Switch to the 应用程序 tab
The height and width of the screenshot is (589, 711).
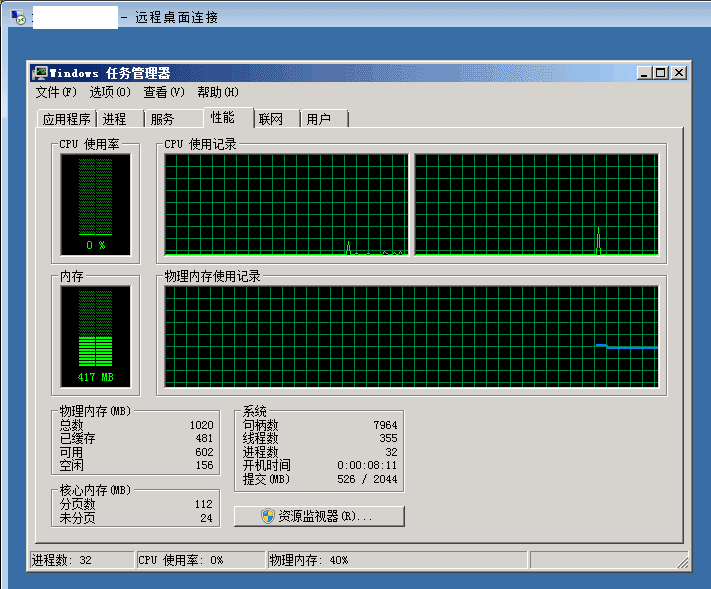(66, 119)
